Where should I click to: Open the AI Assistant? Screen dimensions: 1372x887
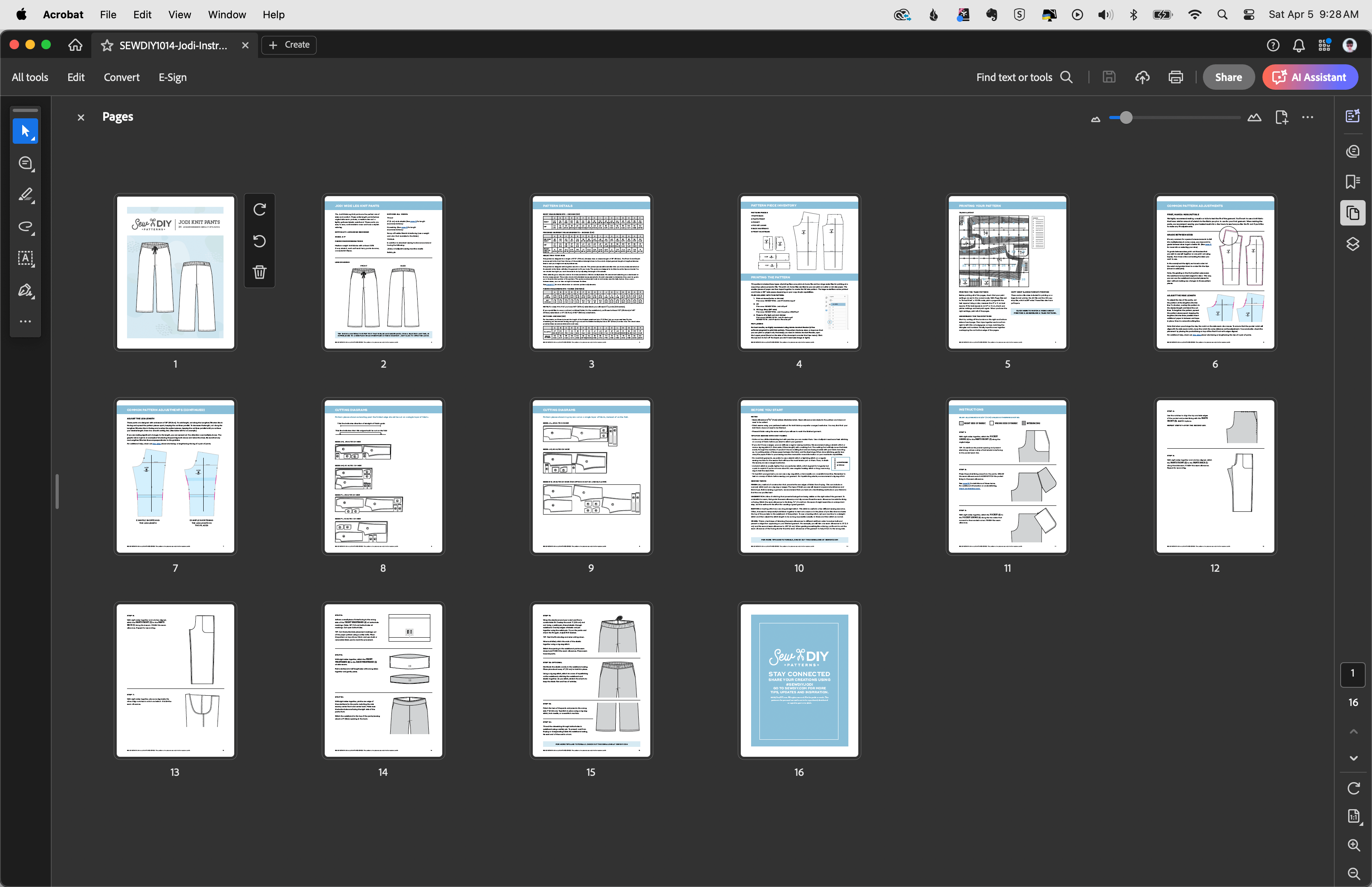pos(1310,77)
